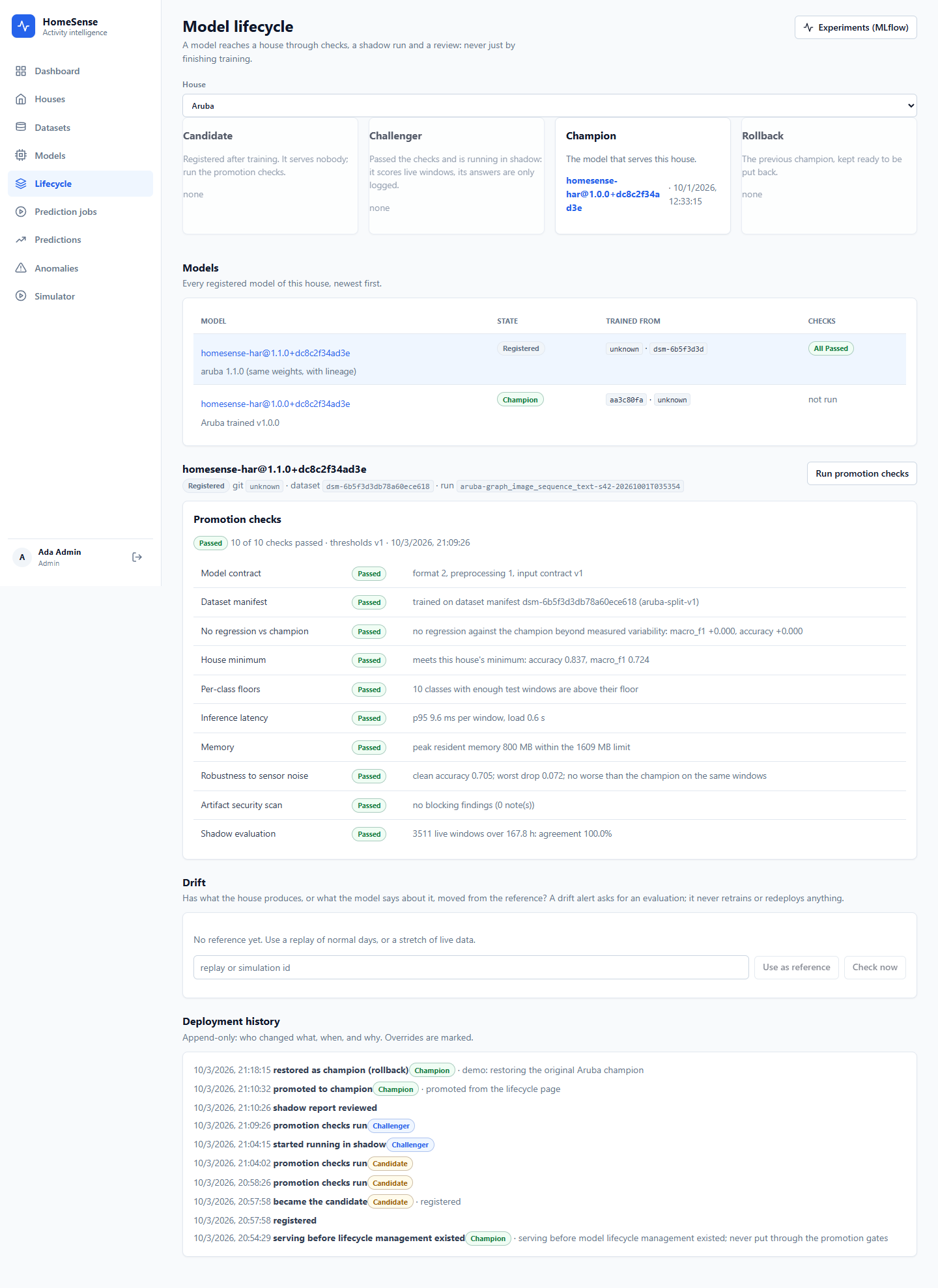
Task: Click the 'not run' checks cell
Action: point(823,400)
